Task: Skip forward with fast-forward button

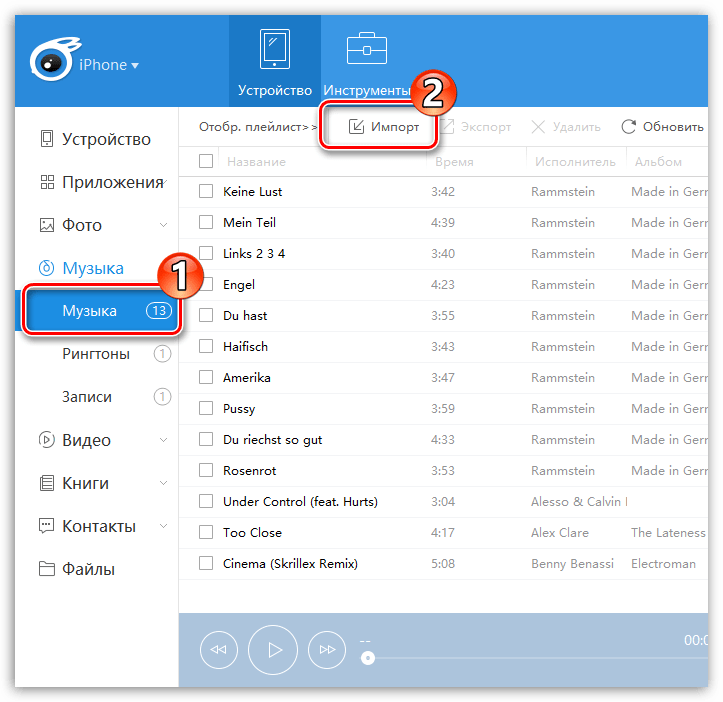Action: 327,650
